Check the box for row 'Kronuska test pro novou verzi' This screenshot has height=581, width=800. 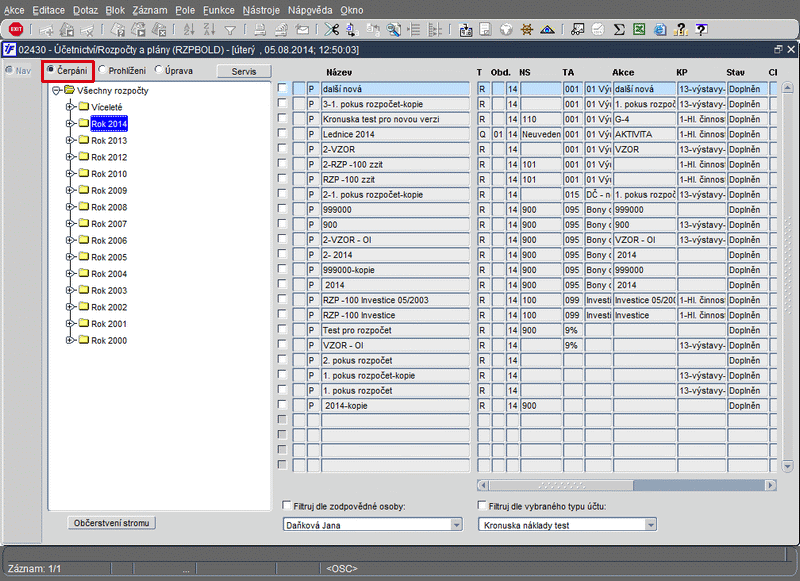(x=282, y=118)
